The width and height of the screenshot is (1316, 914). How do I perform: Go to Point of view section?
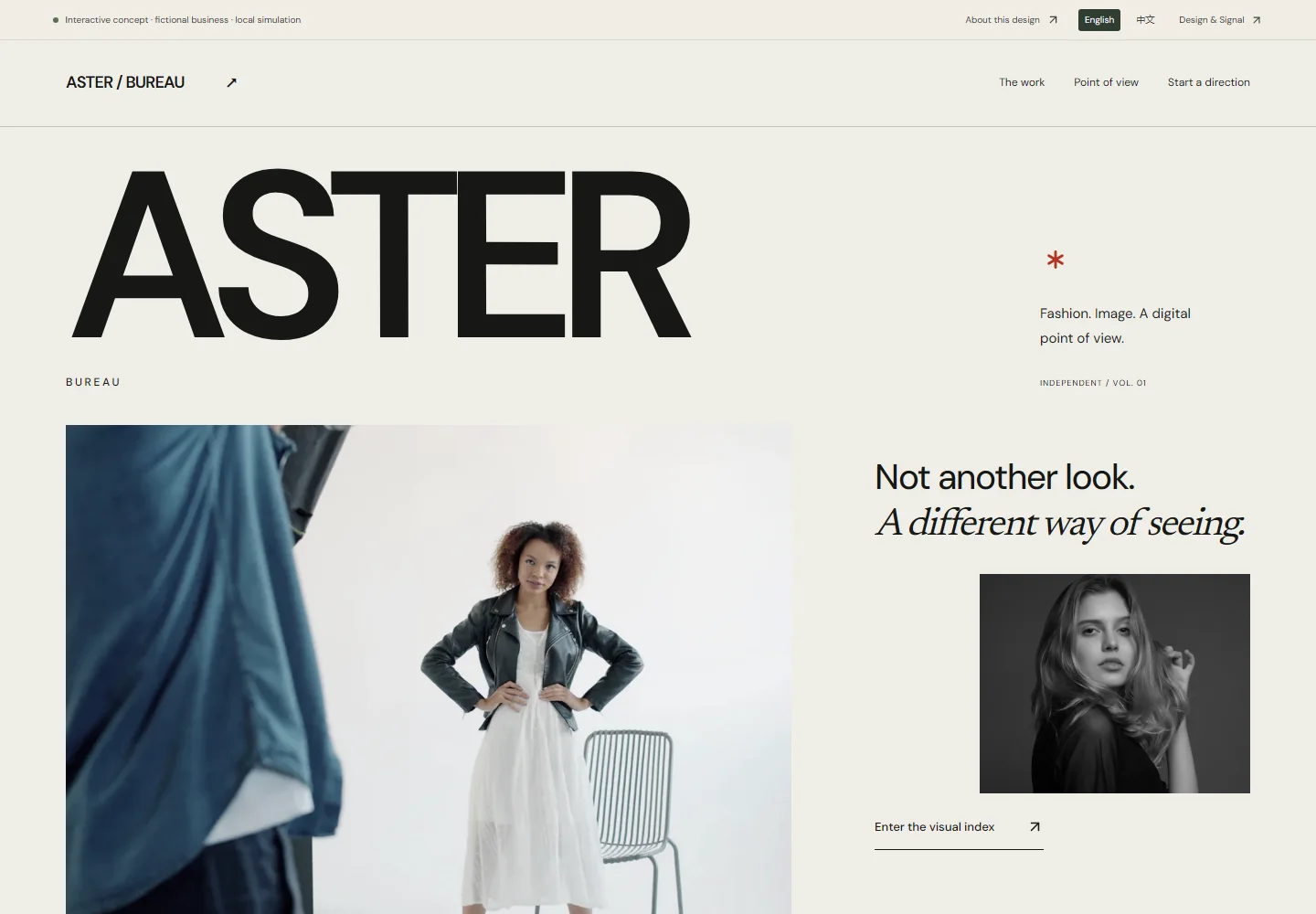(1106, 82)
